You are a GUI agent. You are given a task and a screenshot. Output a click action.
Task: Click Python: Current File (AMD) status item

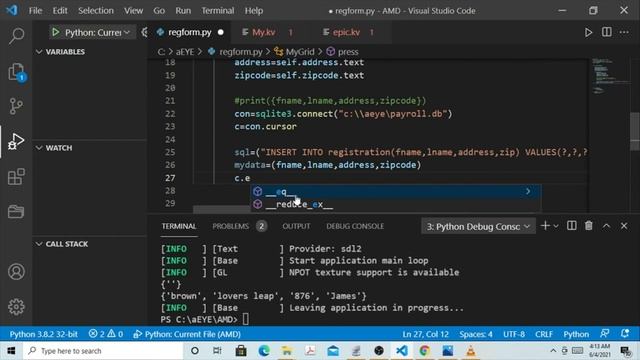(x=187, y=334)
